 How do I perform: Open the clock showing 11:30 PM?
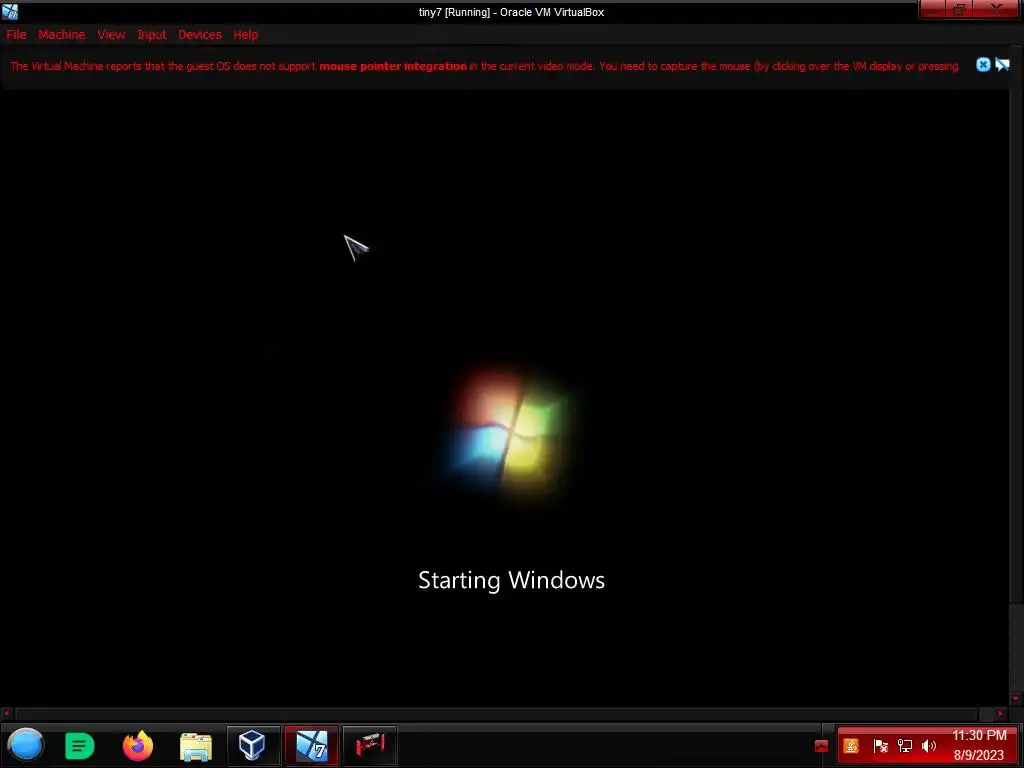[979, 745]
